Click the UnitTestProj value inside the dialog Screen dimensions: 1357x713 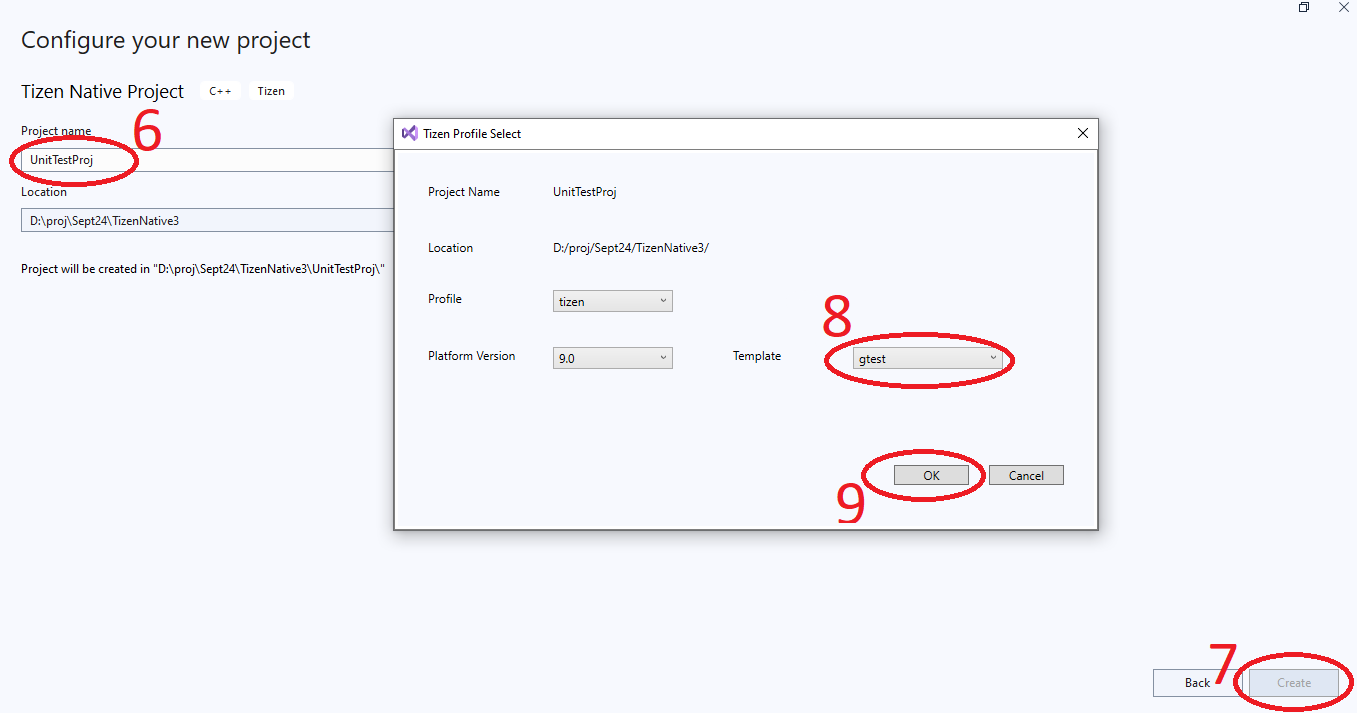[x=585, y=192]
